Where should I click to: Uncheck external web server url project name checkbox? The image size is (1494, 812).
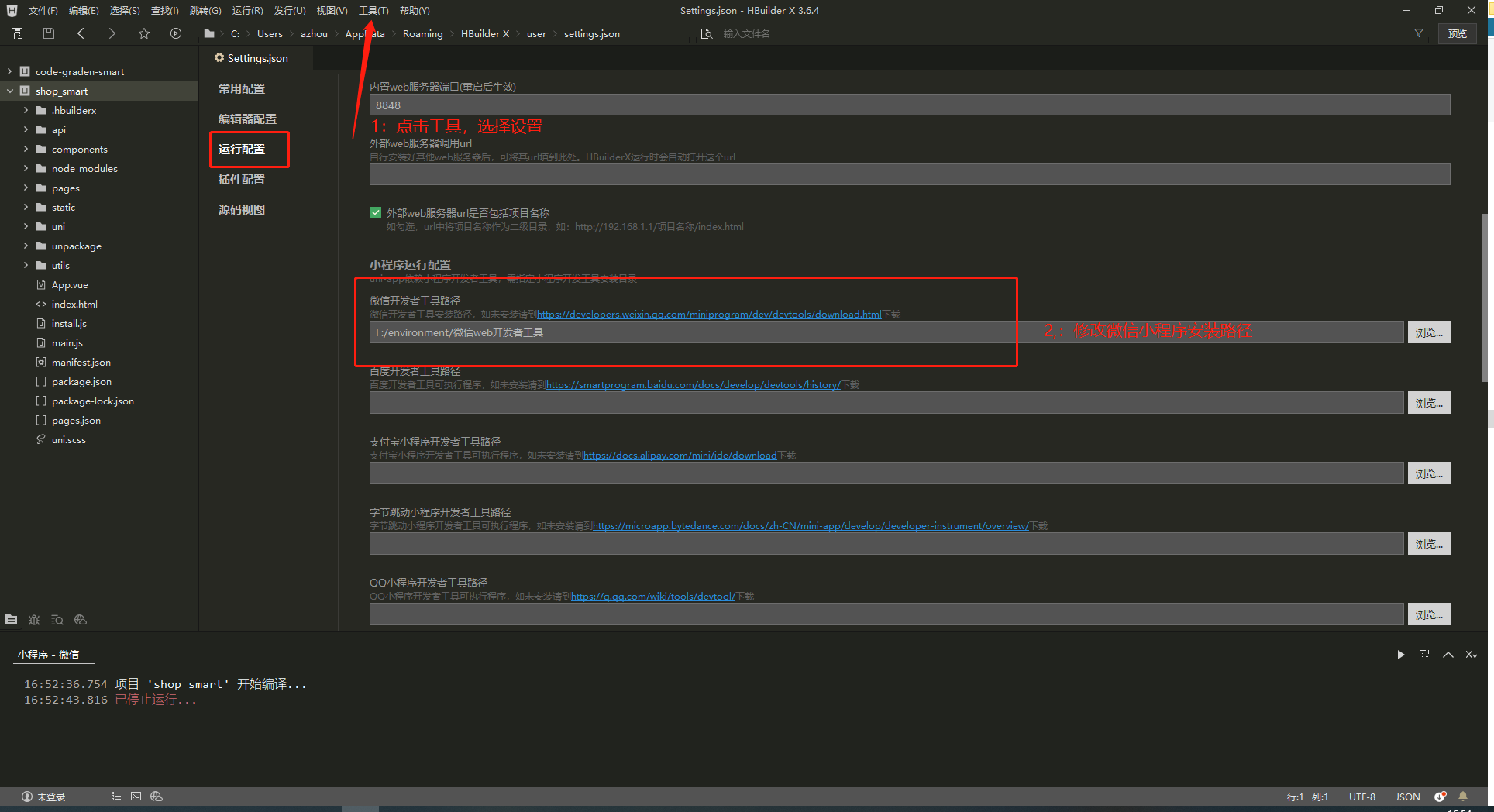coord(376,212)
